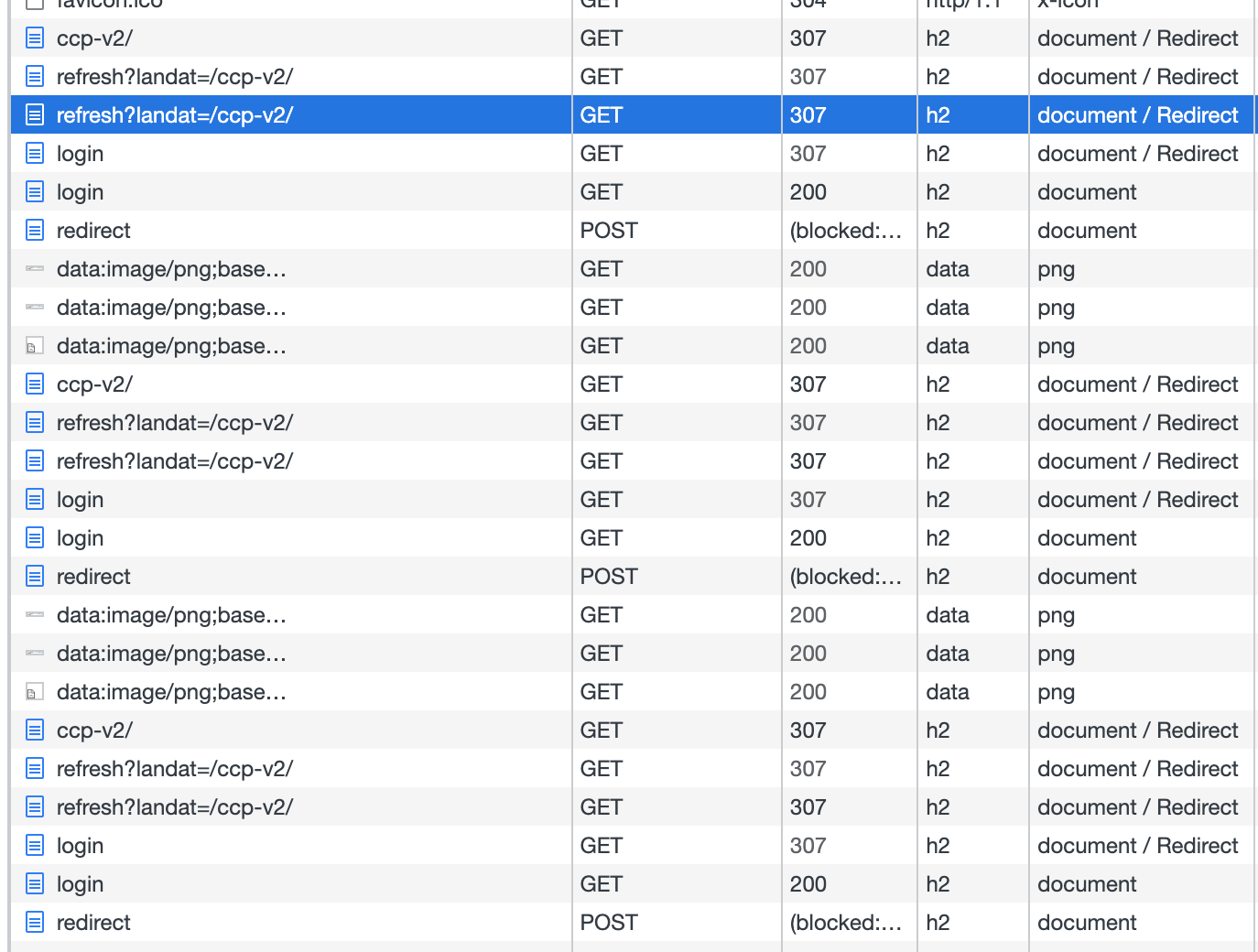Image resolution: width=1258 pixels, height=952 pixels.
Task: Click the document icon beside the first ccp-v2/ request
Action: [35, 38]
